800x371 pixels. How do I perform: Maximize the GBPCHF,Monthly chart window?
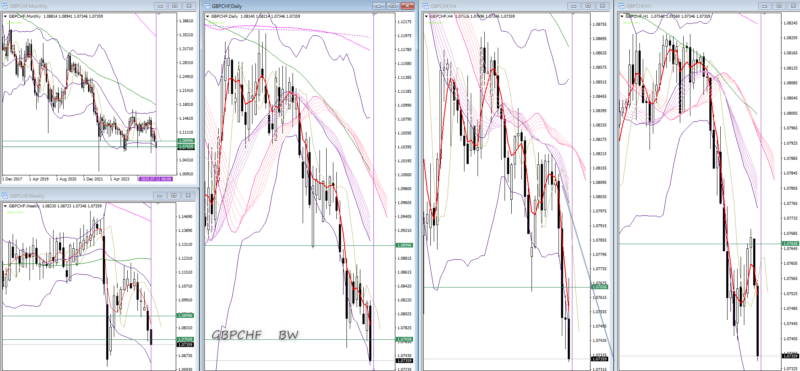174,6
